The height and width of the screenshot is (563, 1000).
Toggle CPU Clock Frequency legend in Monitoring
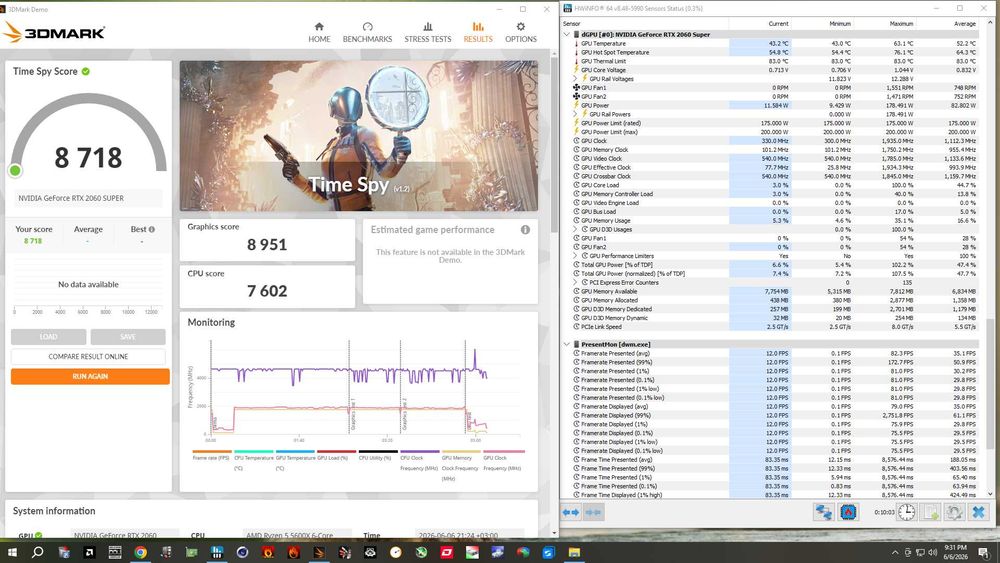(420, 460)
